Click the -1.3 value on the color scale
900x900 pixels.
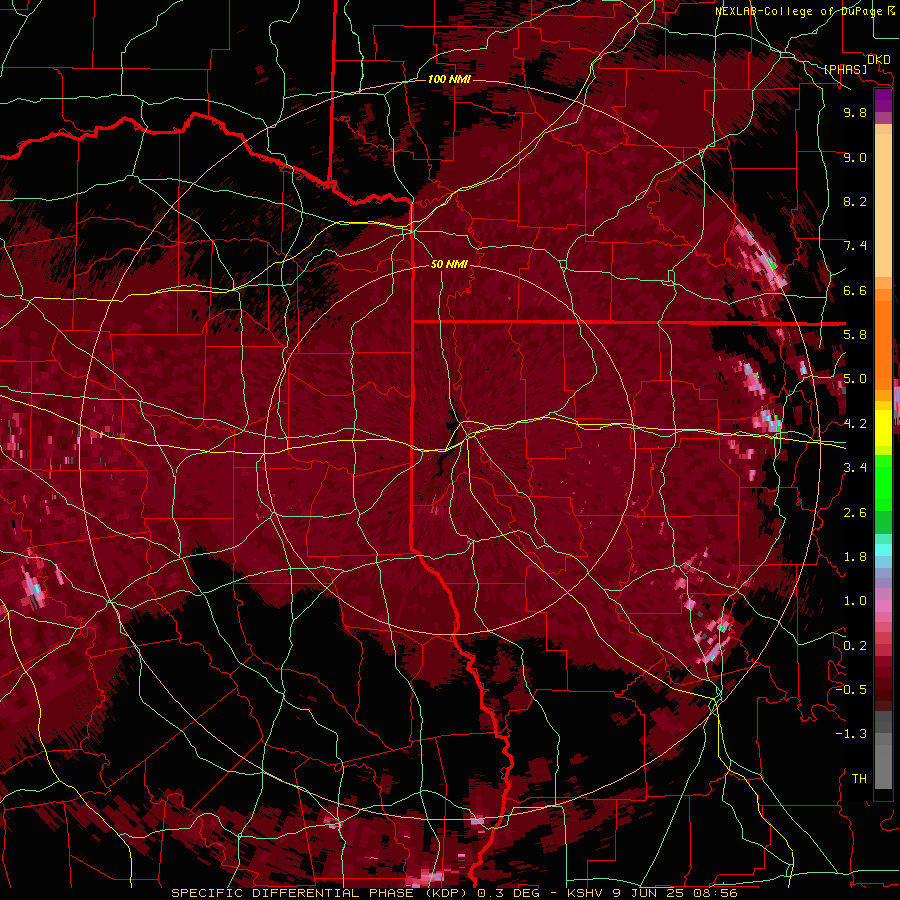[x=851, y=734]
